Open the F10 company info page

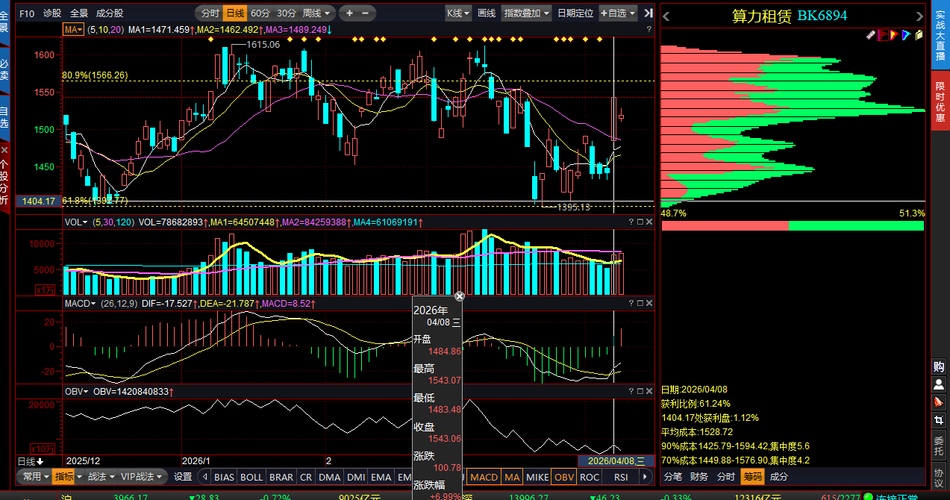pos(27,13)
